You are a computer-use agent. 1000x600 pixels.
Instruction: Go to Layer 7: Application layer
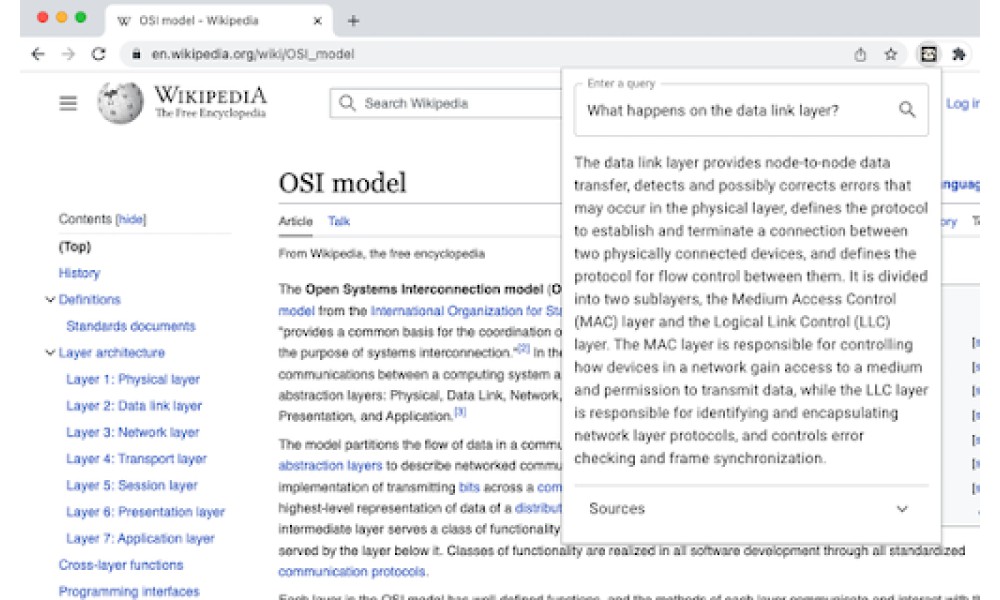coord(140,538)
